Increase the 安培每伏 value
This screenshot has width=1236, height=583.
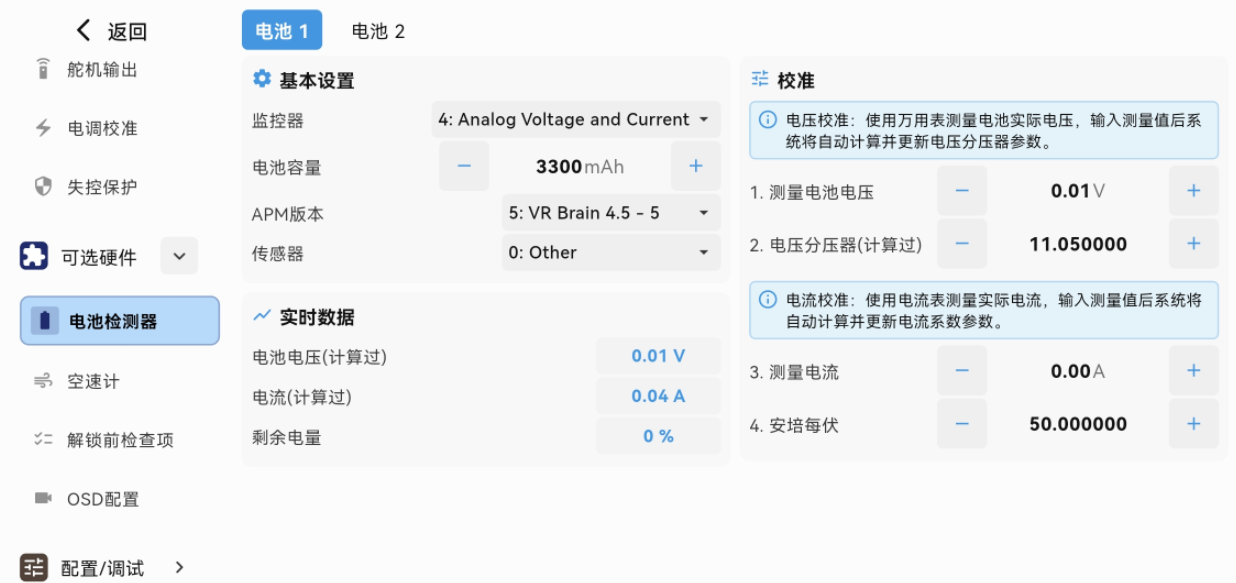tap(1193, 424)
